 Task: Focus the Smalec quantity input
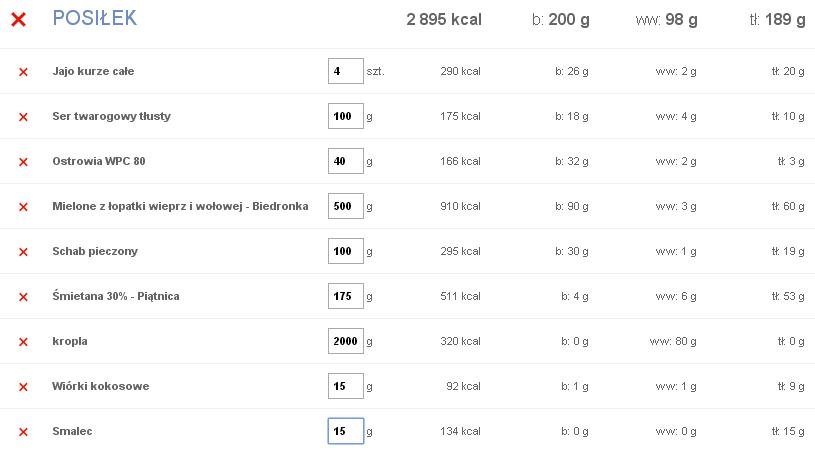click(x=346, y=431)
